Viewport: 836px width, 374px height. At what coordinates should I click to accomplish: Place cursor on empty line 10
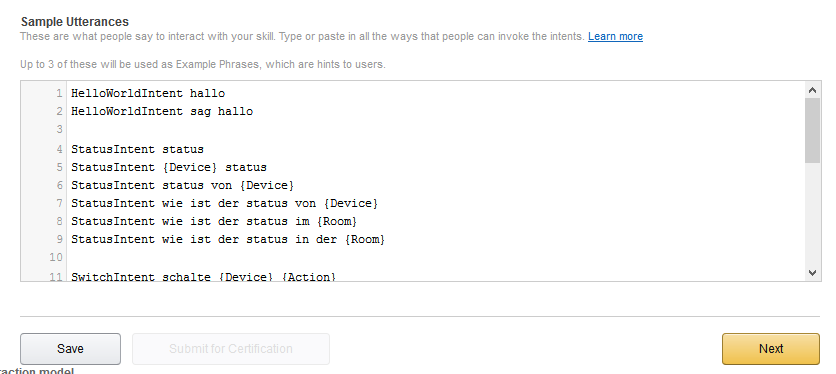tap(435, 258)
